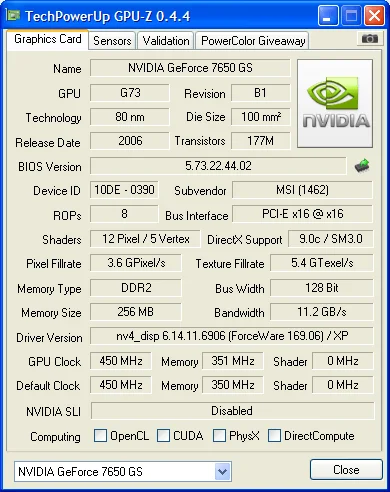Image resolution: width=390 pixels, height=492 pixels.
Task: Click the BIOS Version field
Action: tap(218, 166)
